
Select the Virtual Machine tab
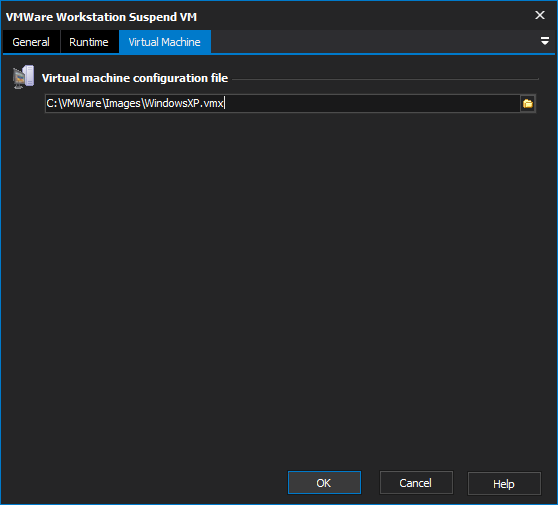[165, 42]
